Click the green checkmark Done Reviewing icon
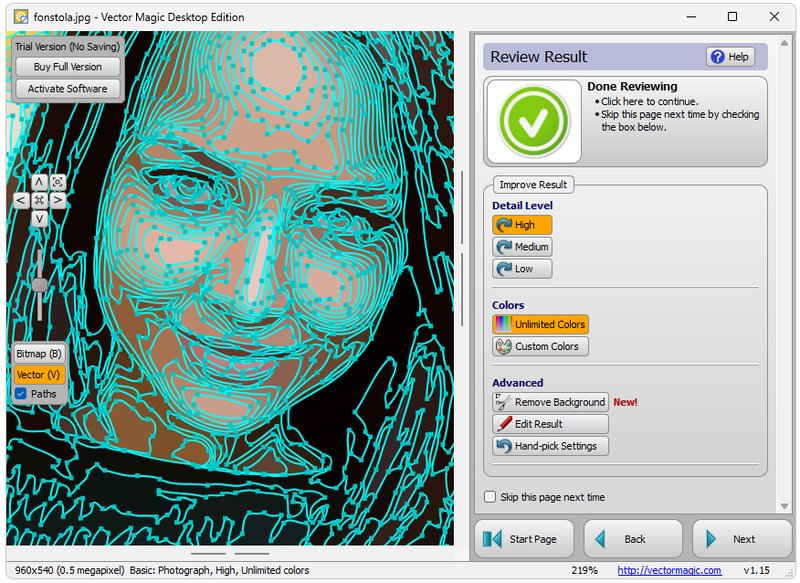This screenshot has width=800, height=583. pos(534,121)
